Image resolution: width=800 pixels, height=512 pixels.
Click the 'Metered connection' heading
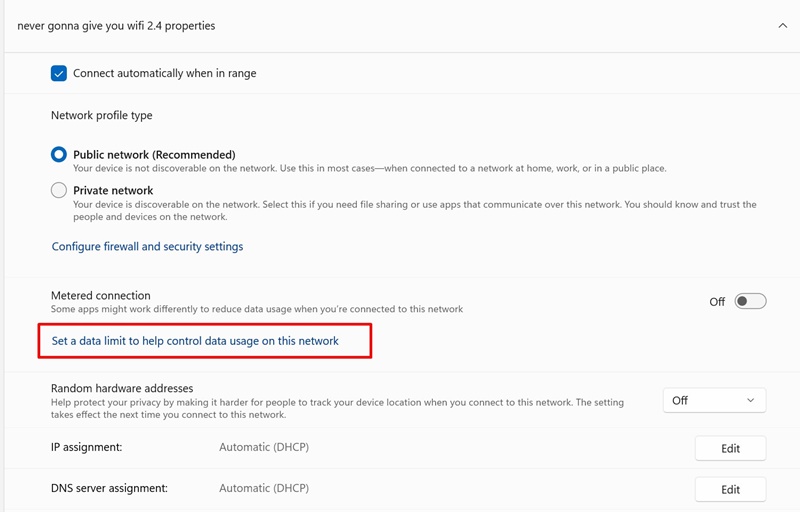click(x=101, y=296)
